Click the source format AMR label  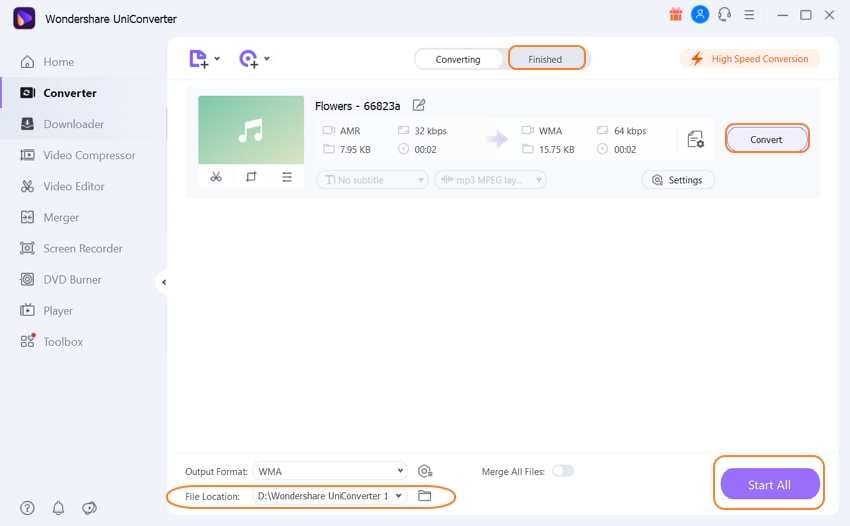click(350, 131)
